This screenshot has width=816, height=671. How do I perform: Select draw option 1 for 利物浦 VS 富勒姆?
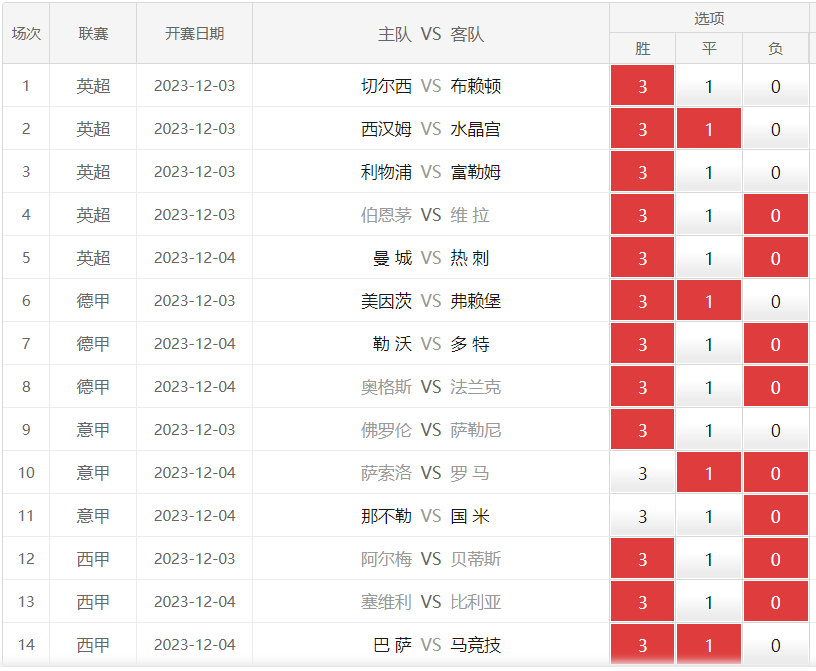click(709, 172)
